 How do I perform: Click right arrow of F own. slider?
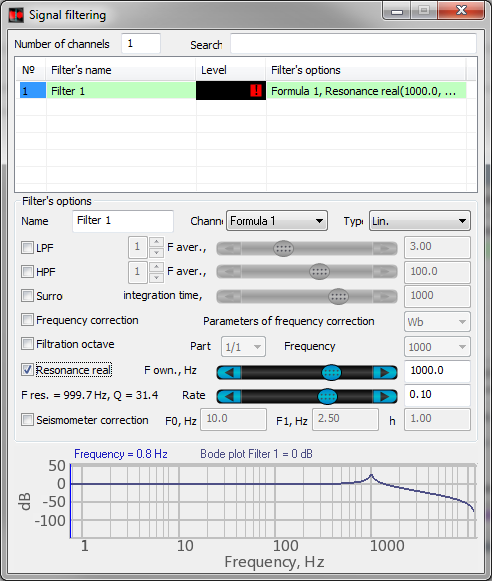coord(385,372)
